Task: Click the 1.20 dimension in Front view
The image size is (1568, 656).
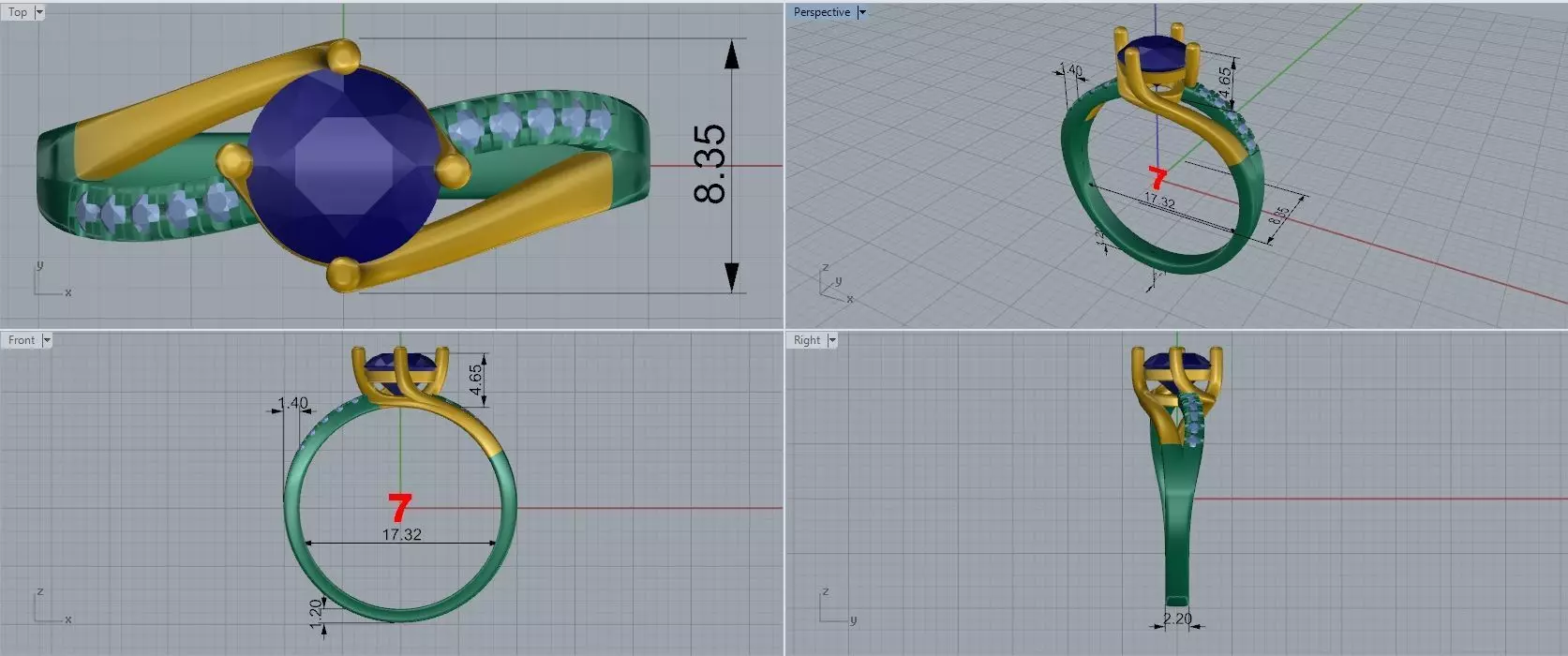Action: point(316,612)
